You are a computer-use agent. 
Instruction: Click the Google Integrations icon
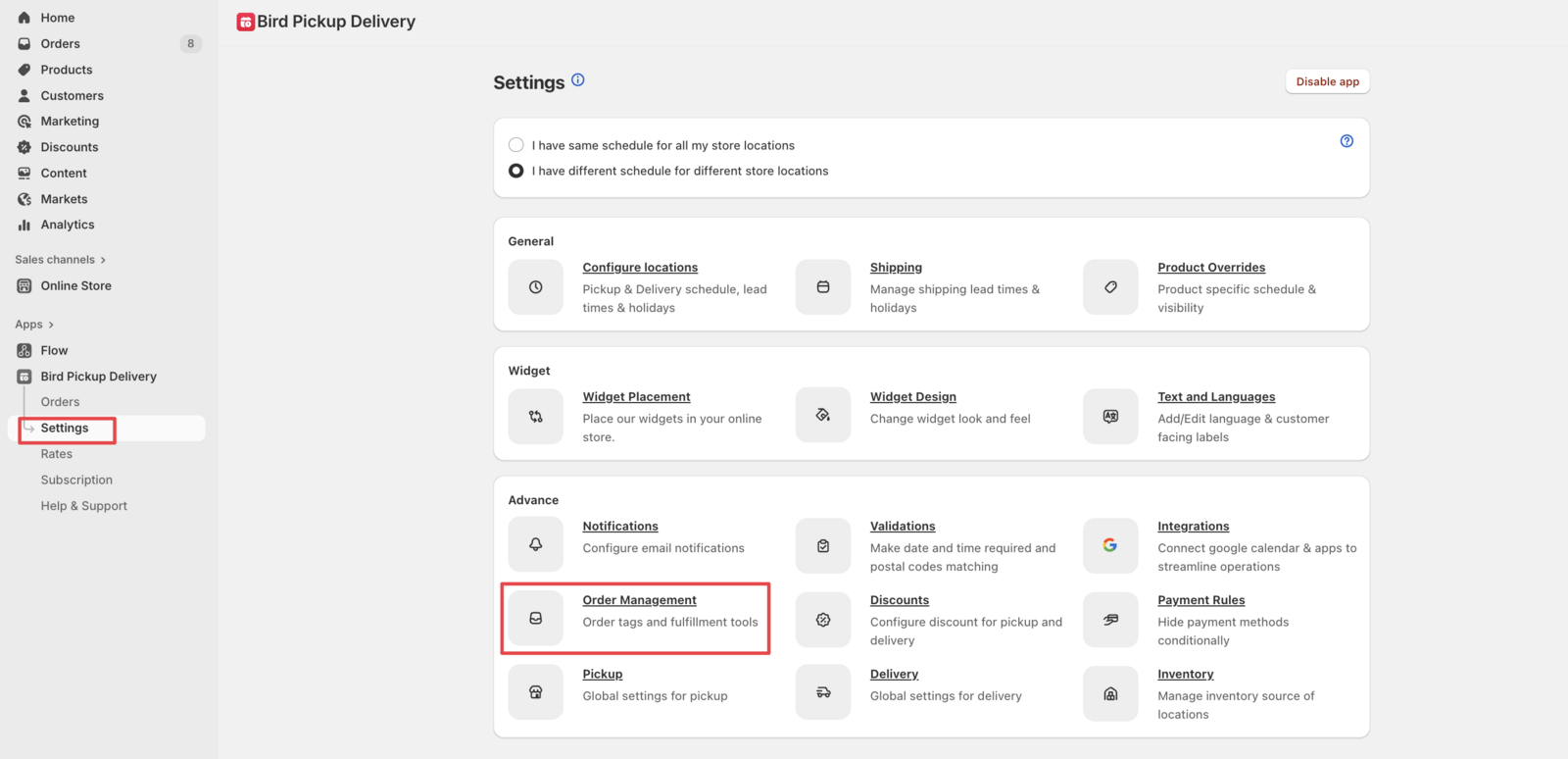click(x=1110, y=545)
